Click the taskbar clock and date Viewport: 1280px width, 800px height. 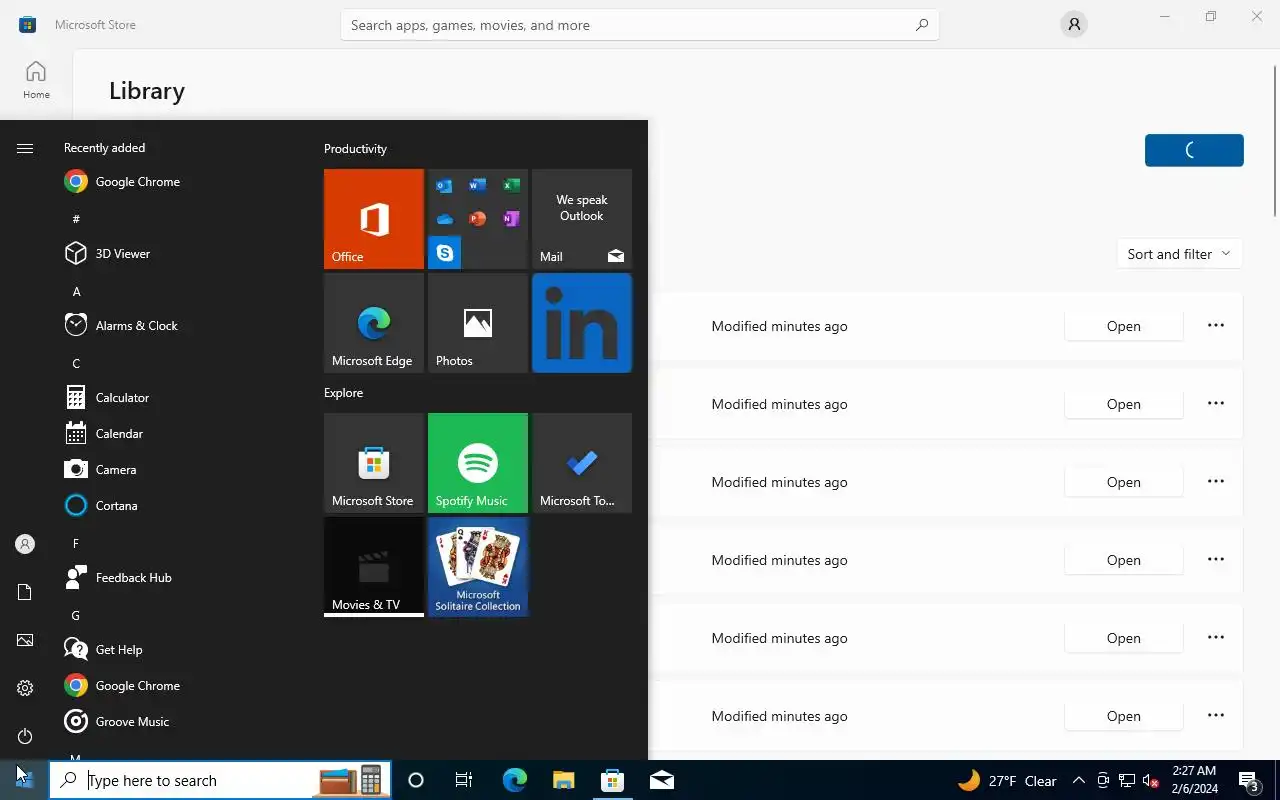(x=1194, y=780)
